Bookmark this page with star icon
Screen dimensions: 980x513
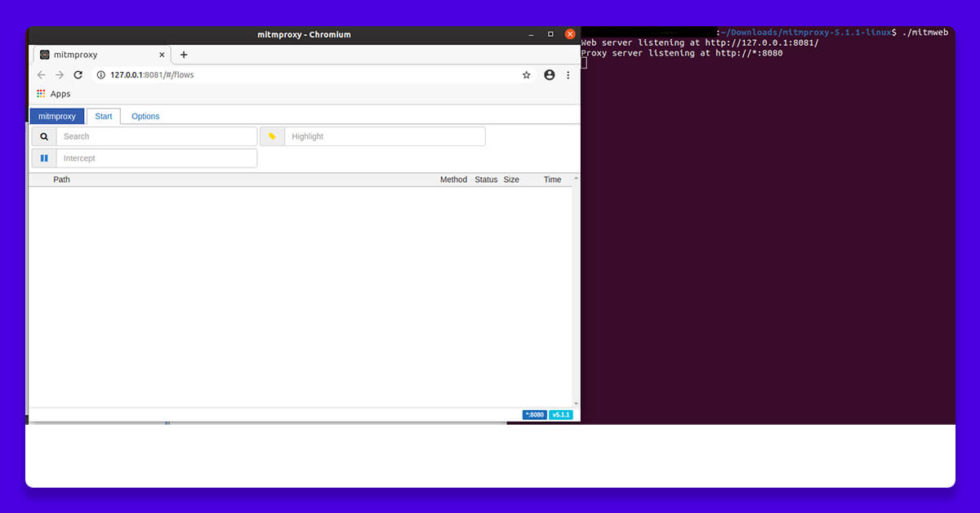pyautogui.click(x=526, y=75)
